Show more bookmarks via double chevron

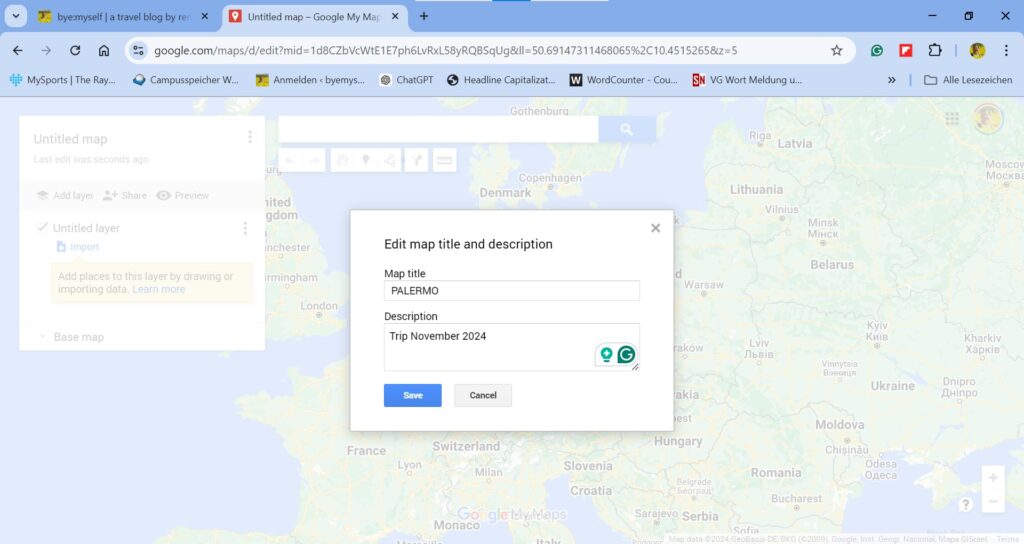click(891, 80)
